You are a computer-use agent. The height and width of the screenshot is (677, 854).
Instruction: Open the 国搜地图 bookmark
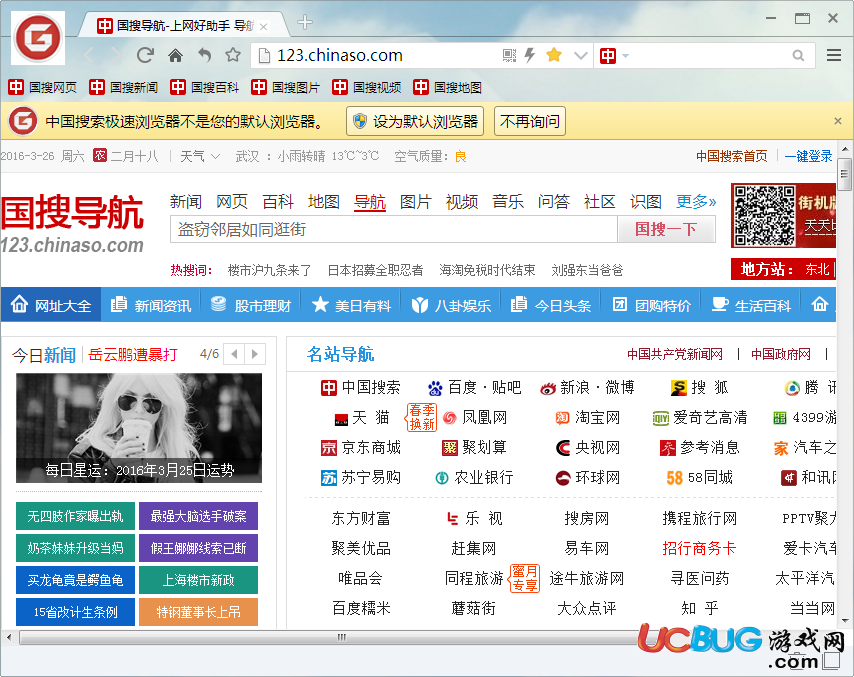pos(447,87)
